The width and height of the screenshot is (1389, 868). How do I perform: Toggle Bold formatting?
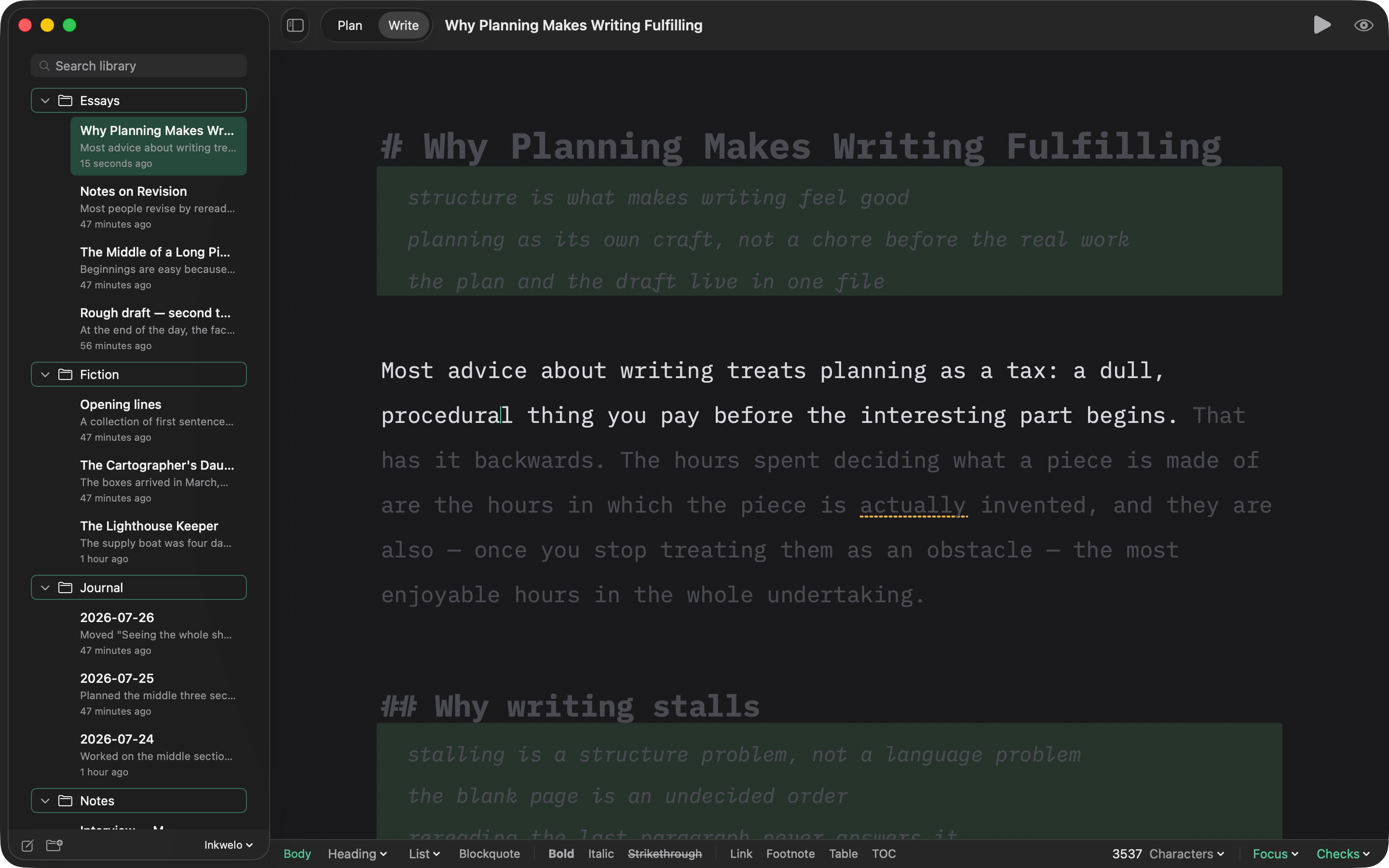pyautogui.click(x=561, y=854)
